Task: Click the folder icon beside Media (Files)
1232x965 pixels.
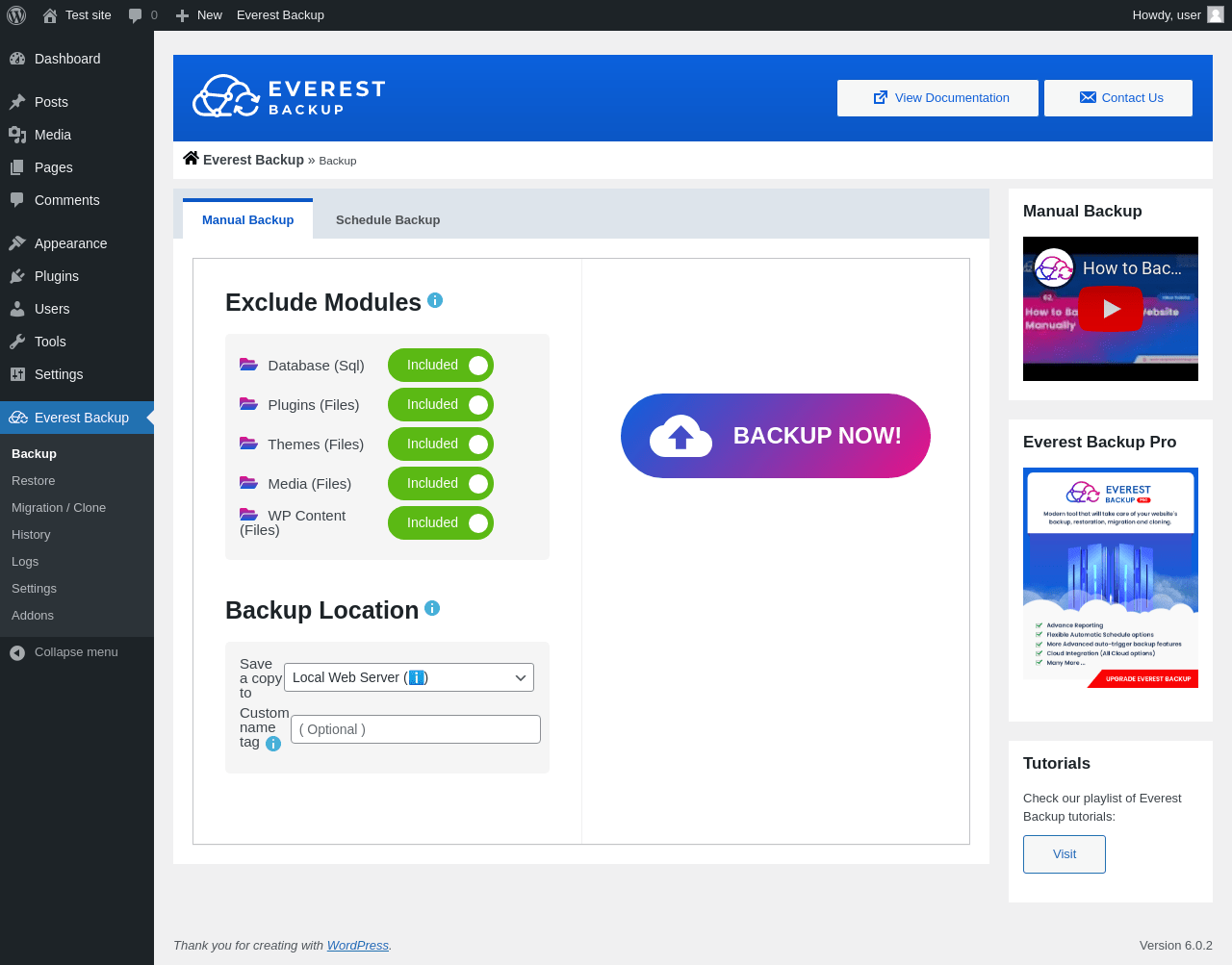Action: (x=248, y=483)
